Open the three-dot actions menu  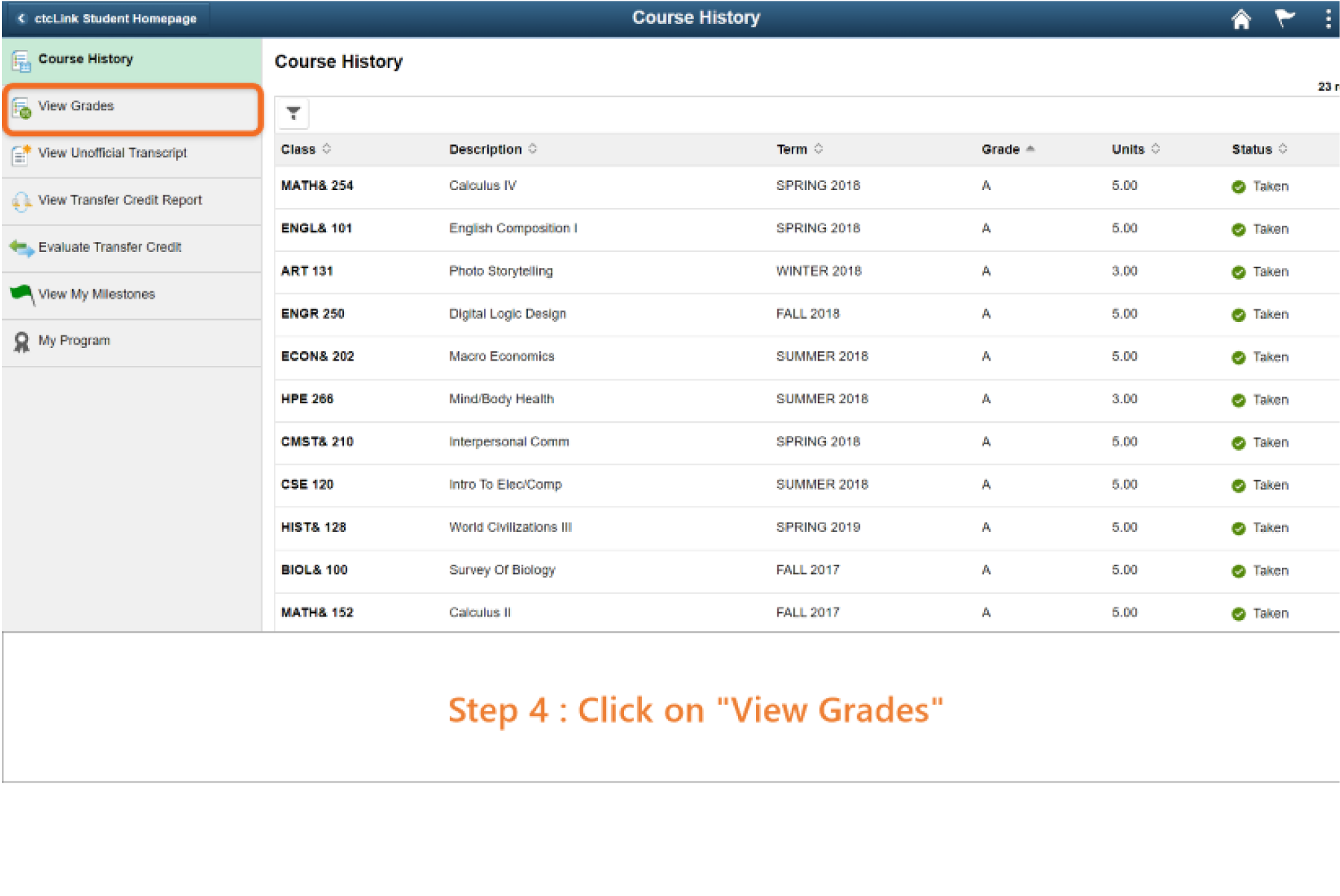click(x=1327, y=19)
